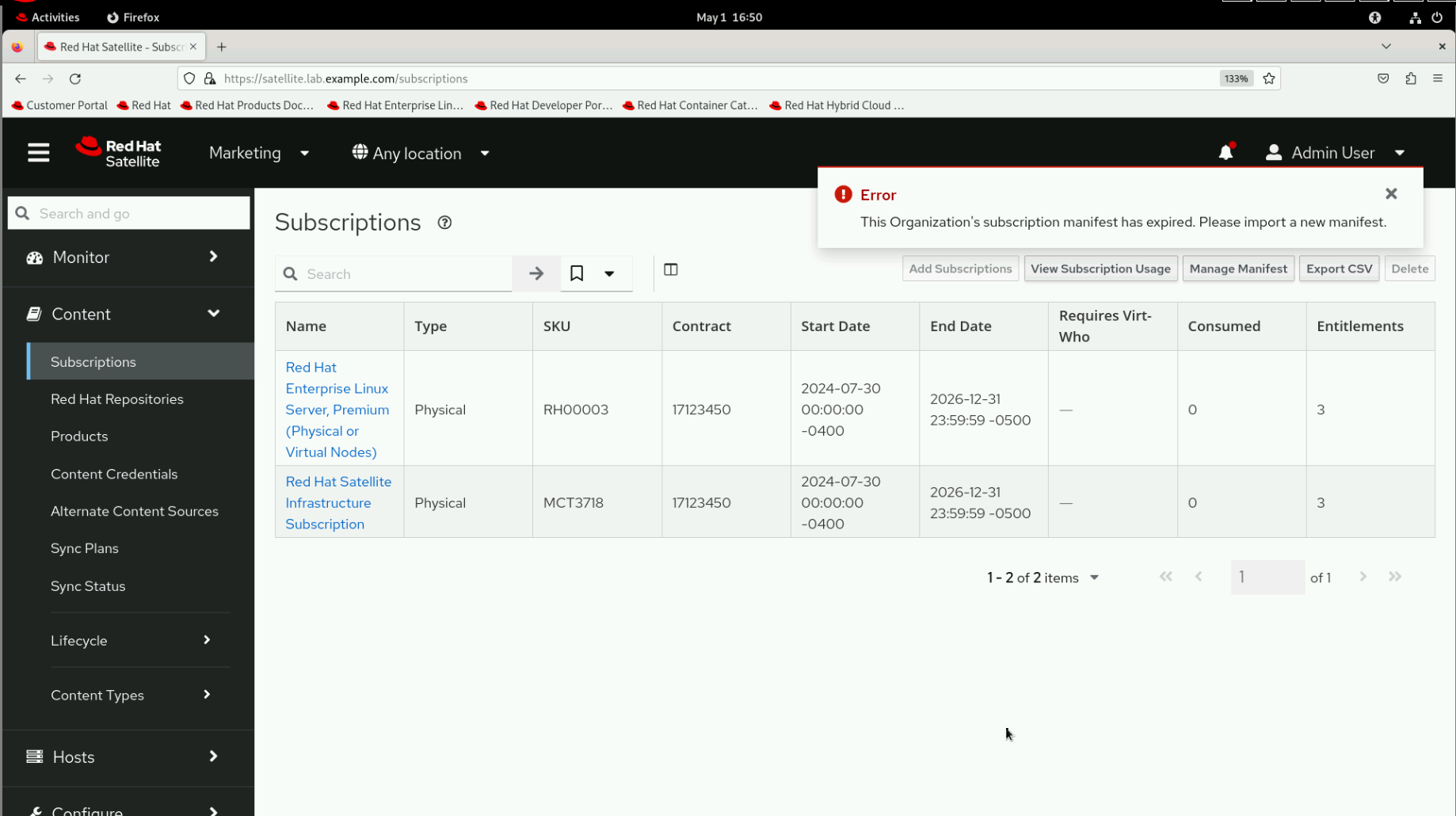1456x816 pixels.
Task: Click the page number input
Action: click(x=1267, y=577)
